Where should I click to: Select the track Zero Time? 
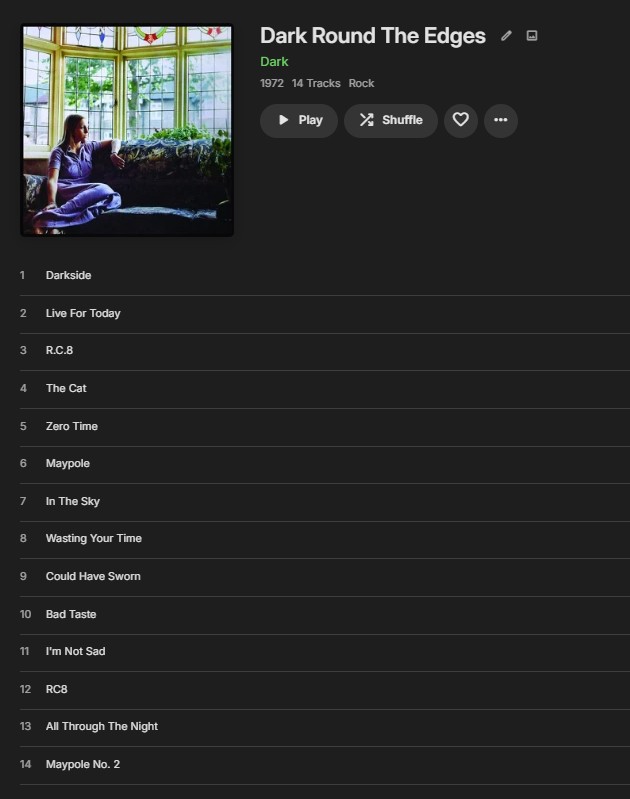tap(325, 427)
